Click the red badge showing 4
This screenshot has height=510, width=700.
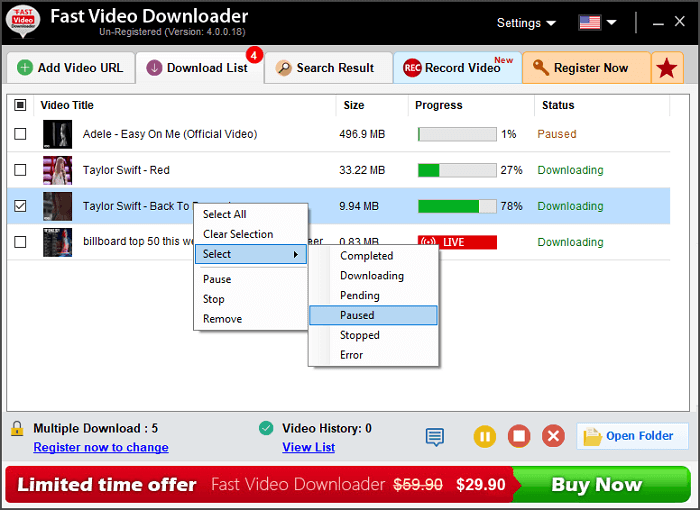click(254, 55)
